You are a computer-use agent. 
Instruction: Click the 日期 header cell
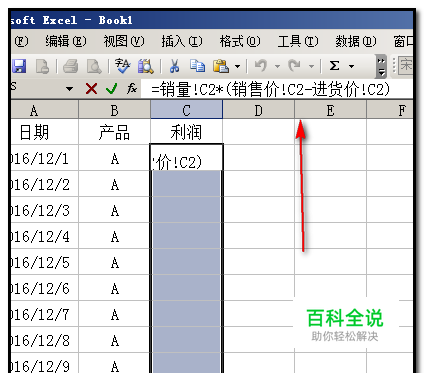[x=45, y=132]
